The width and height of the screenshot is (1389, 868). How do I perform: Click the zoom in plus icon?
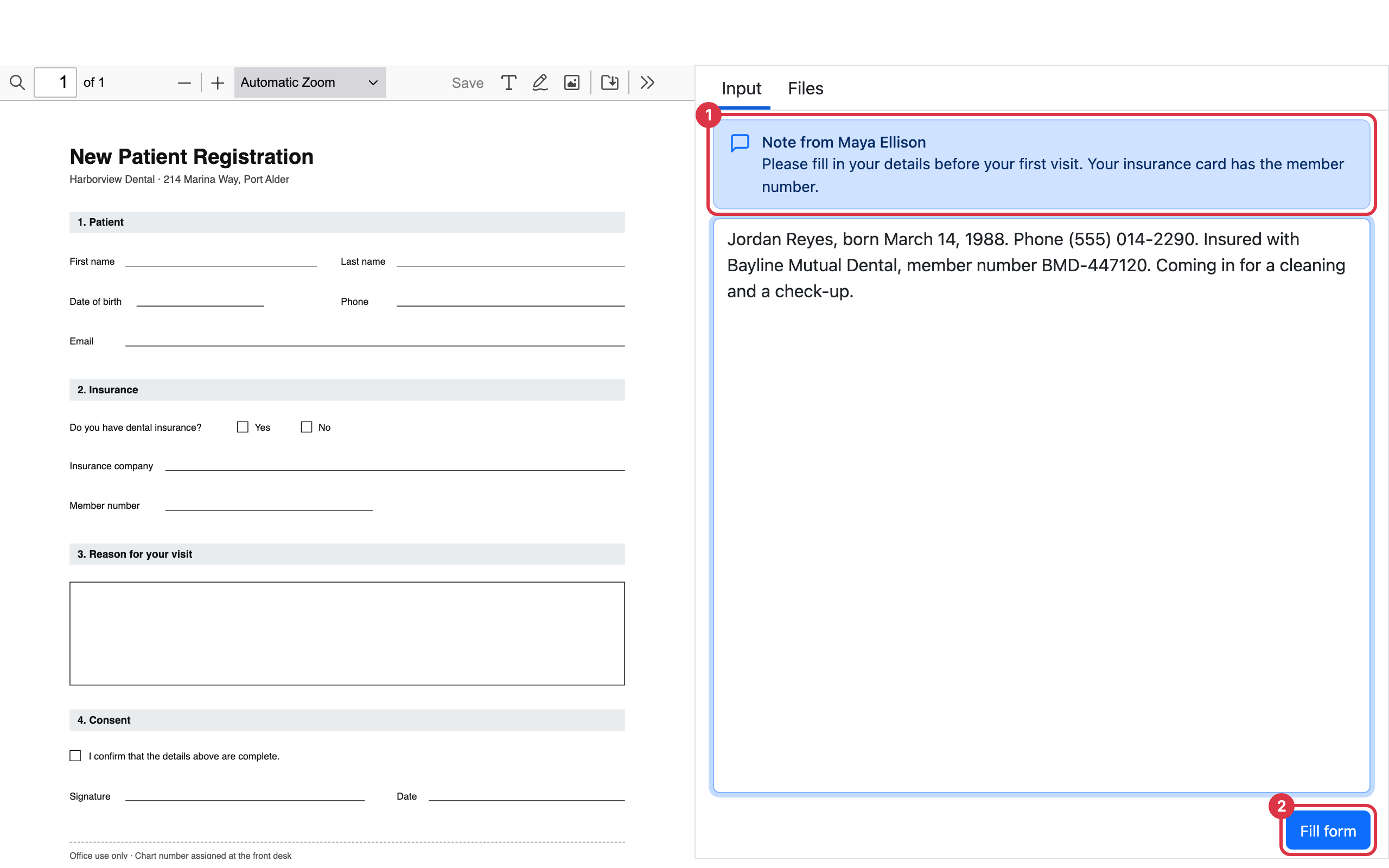[x=218, y=82]
